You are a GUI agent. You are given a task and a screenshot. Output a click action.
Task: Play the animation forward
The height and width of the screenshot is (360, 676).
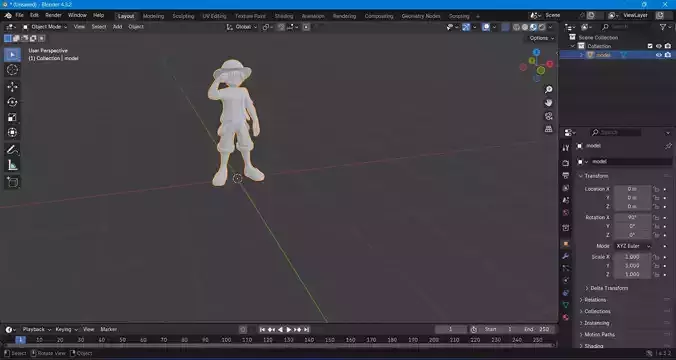click(289, 329)
